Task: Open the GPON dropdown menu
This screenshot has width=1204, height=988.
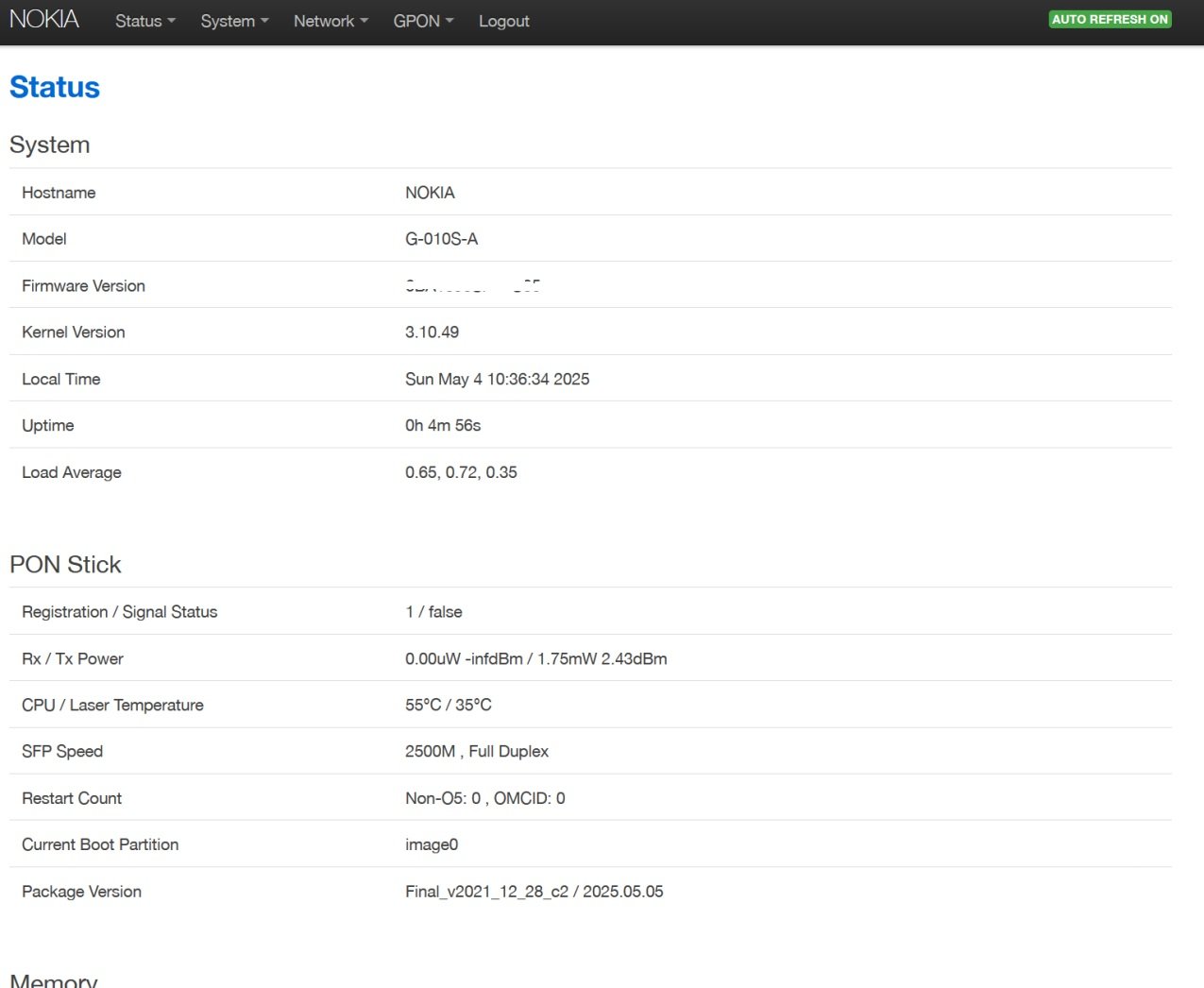Action: (x=423, y=21)
